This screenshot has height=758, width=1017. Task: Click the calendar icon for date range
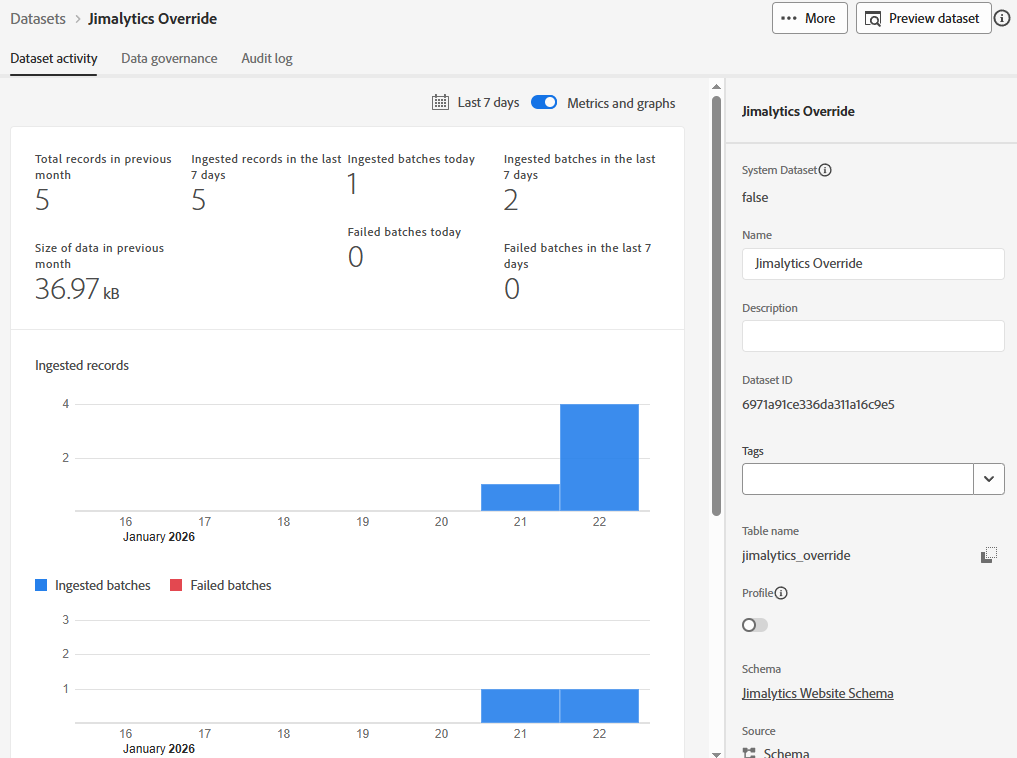pyautogui.click(x=440, y=102)
